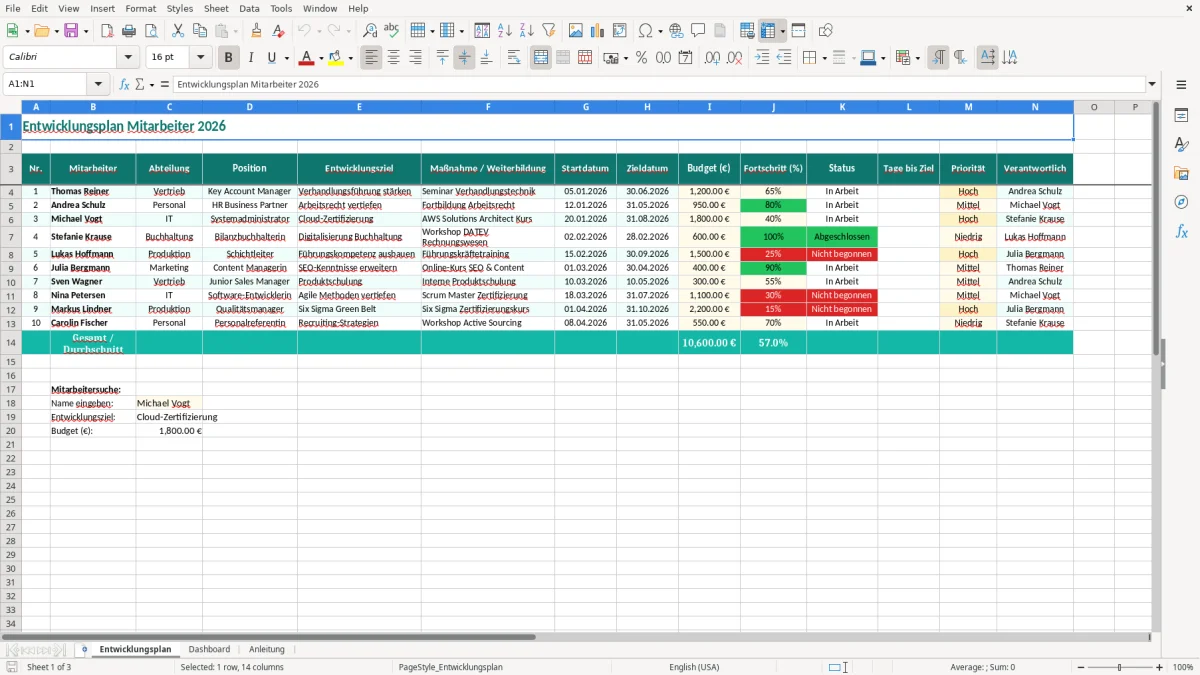Toggle align right

pos(416,58)
